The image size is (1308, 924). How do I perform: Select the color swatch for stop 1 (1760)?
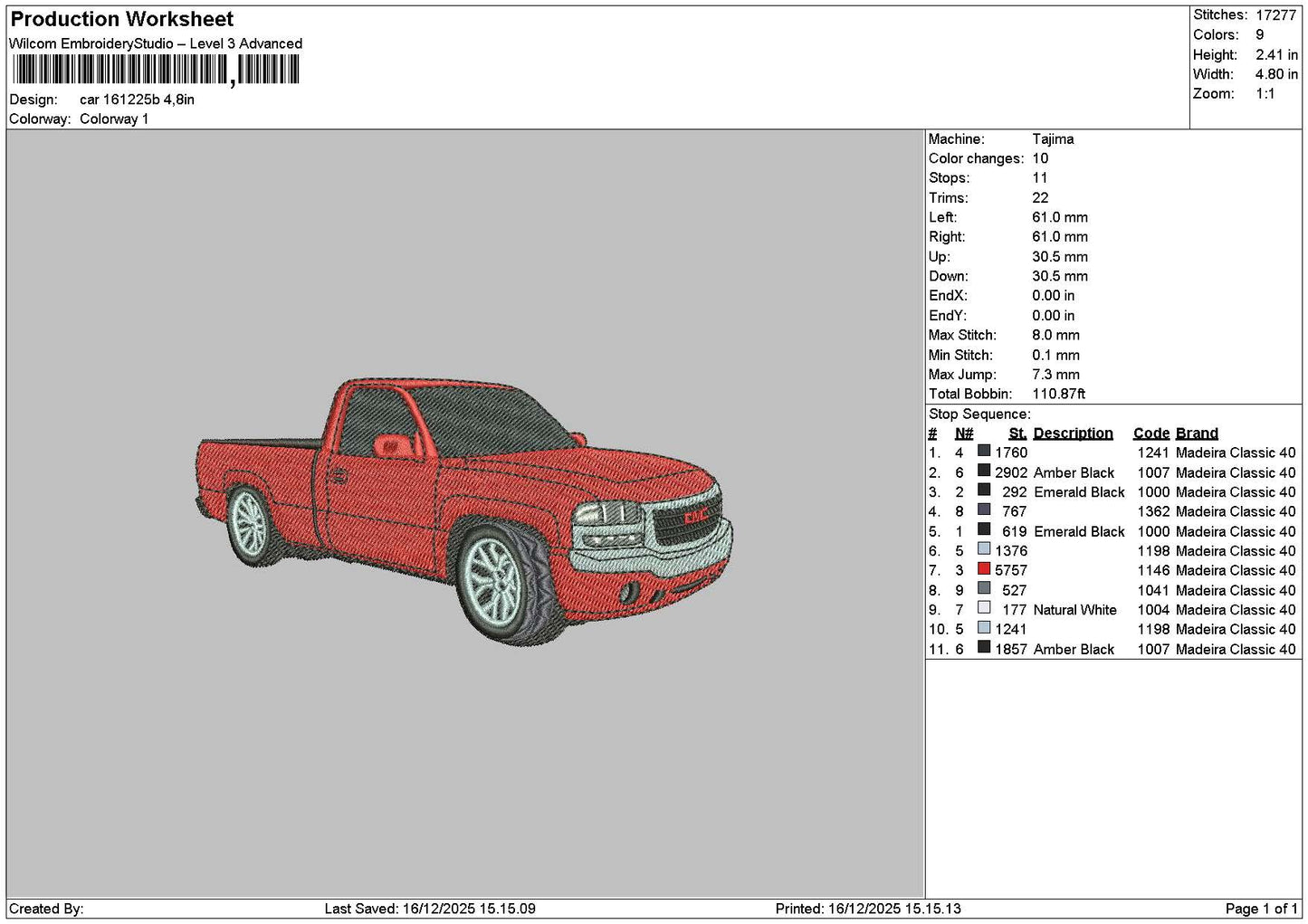coord(984,451)
